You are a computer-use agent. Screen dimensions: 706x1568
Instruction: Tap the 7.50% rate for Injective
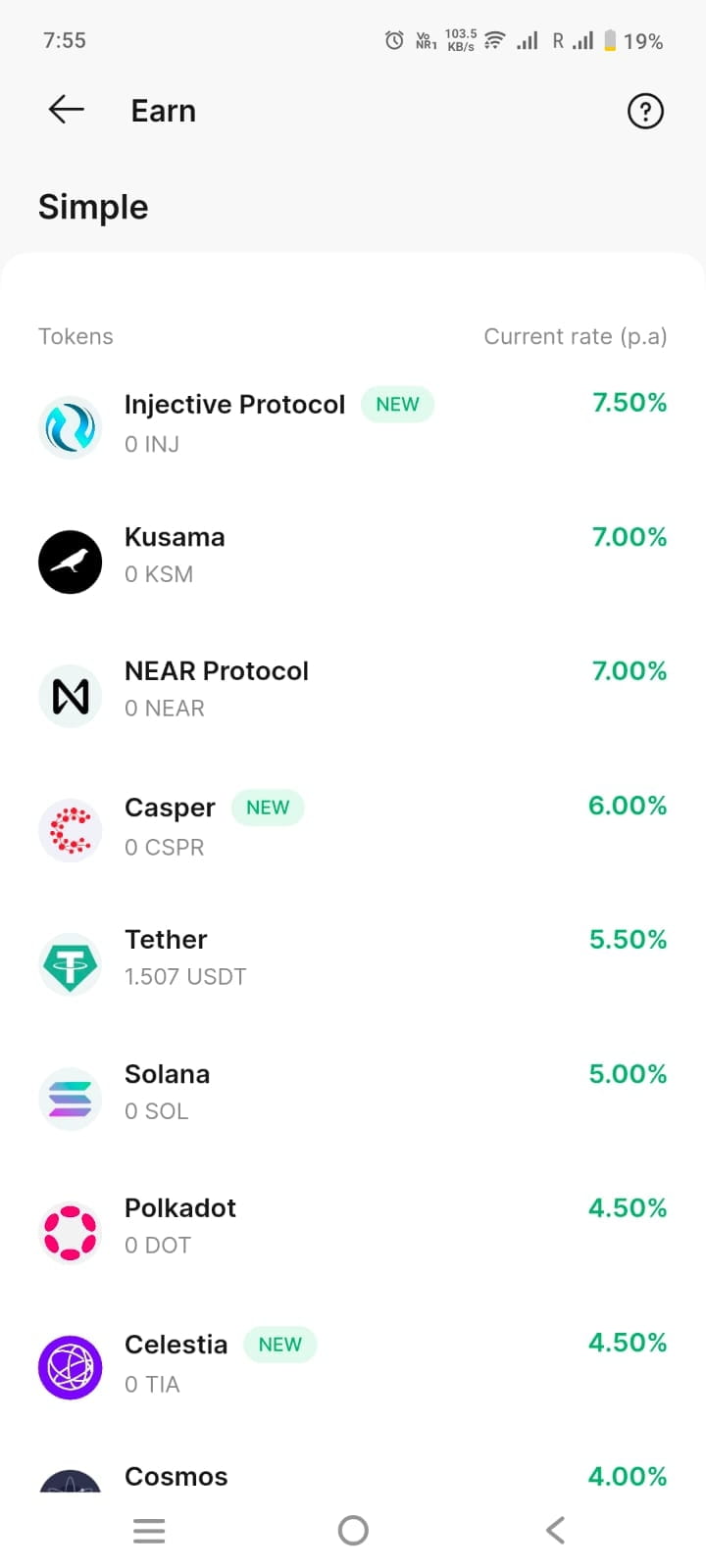click(630, 403)
